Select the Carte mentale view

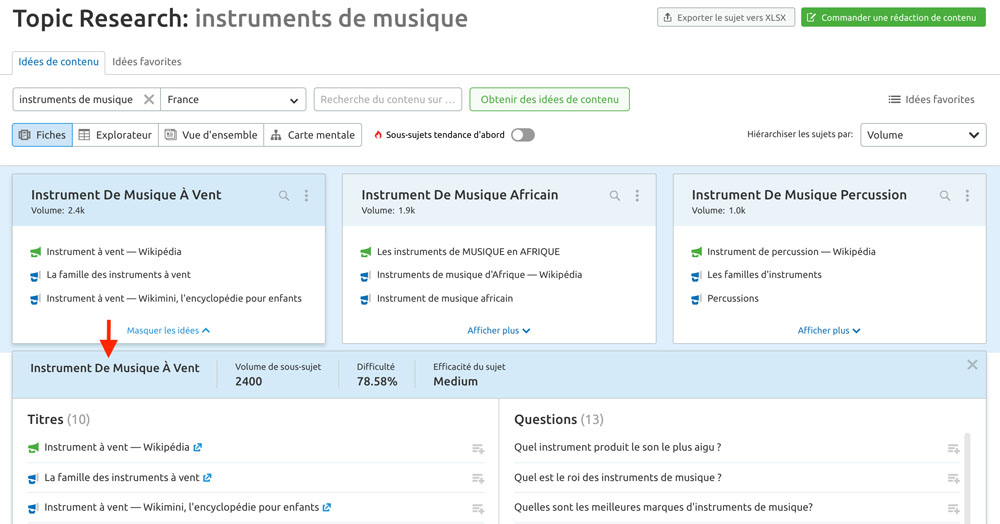coord(312,135)
